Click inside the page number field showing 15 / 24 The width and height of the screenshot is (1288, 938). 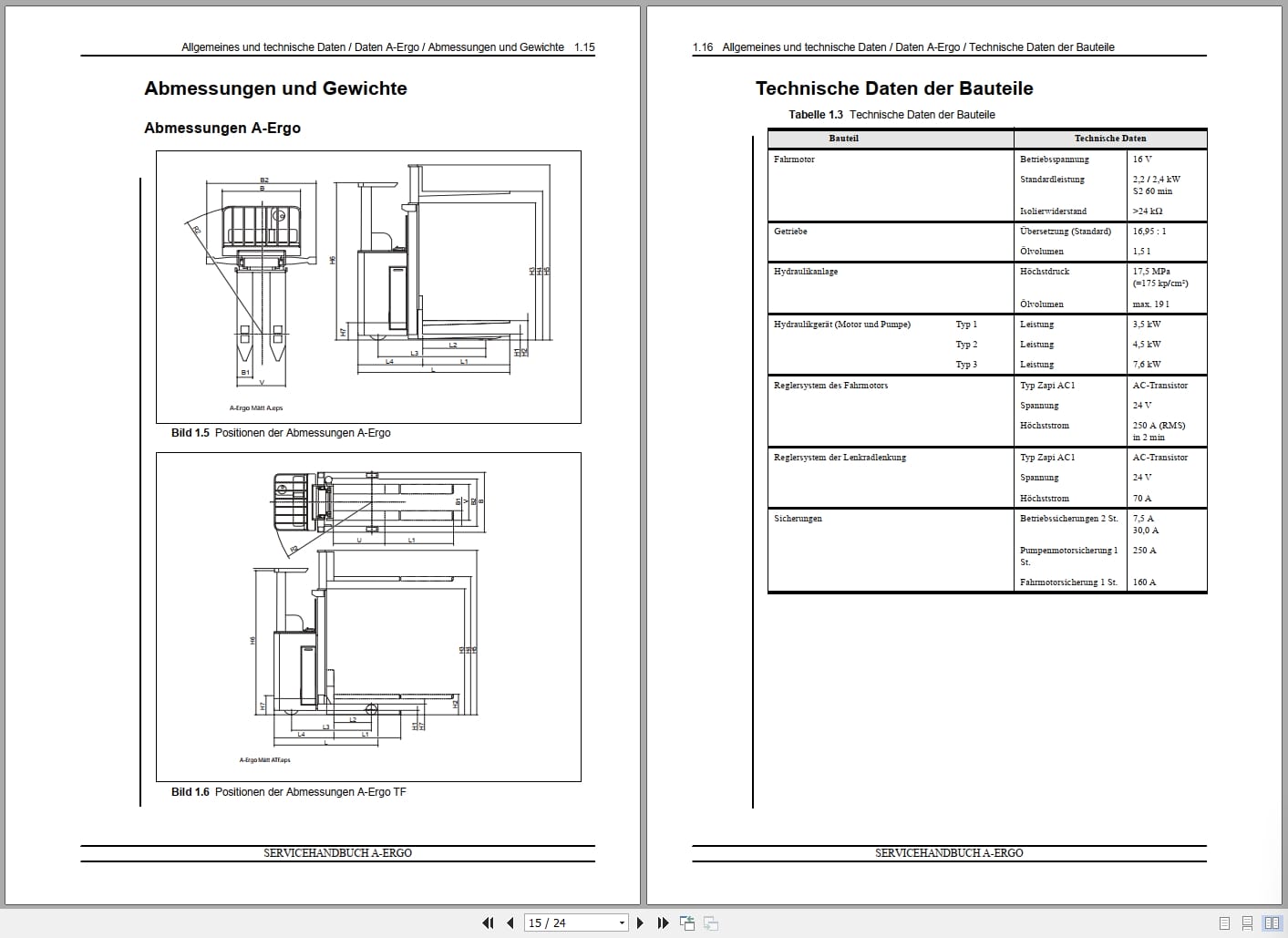click(x=561, y=923)
